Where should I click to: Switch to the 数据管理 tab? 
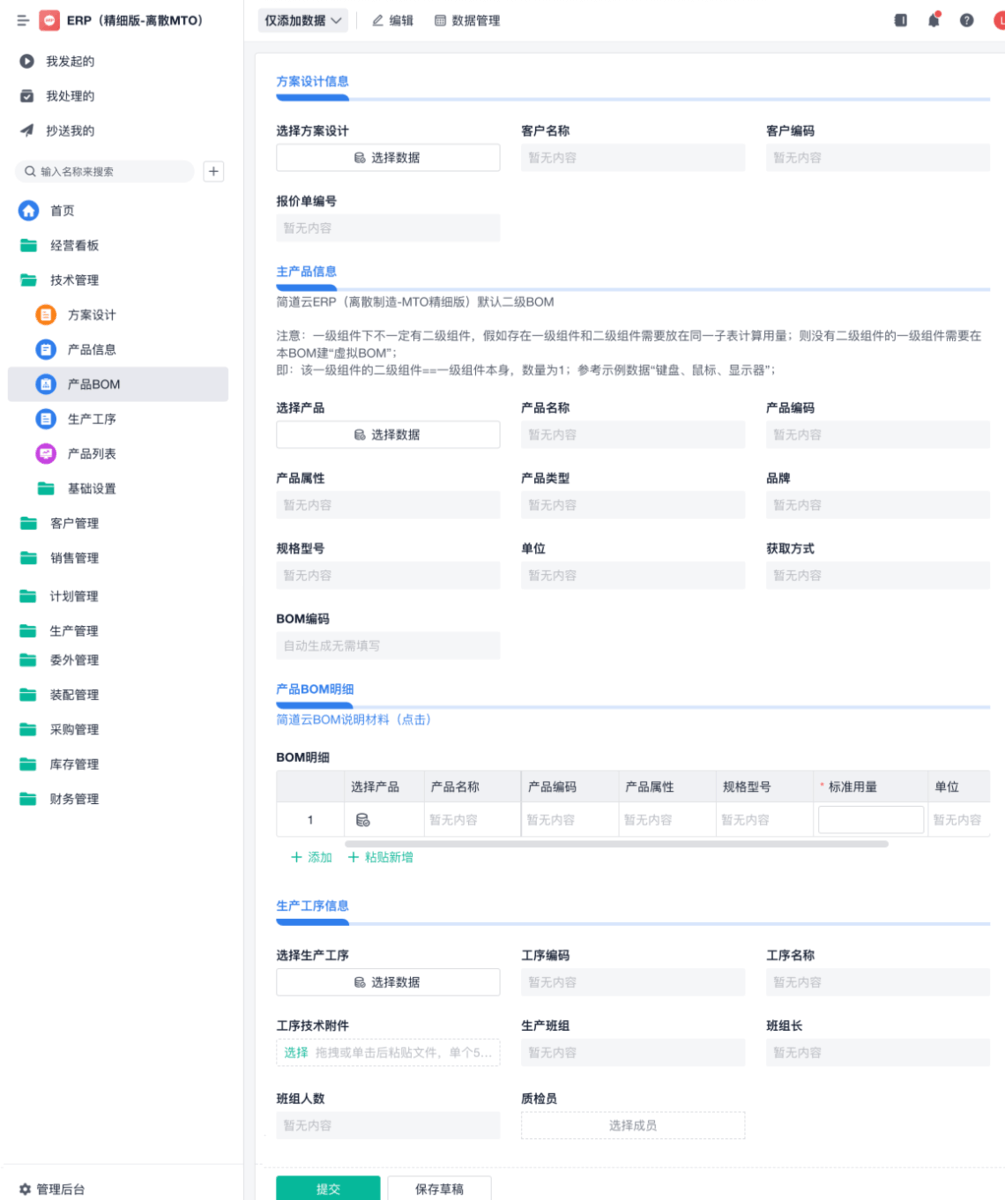coord(467,20)
